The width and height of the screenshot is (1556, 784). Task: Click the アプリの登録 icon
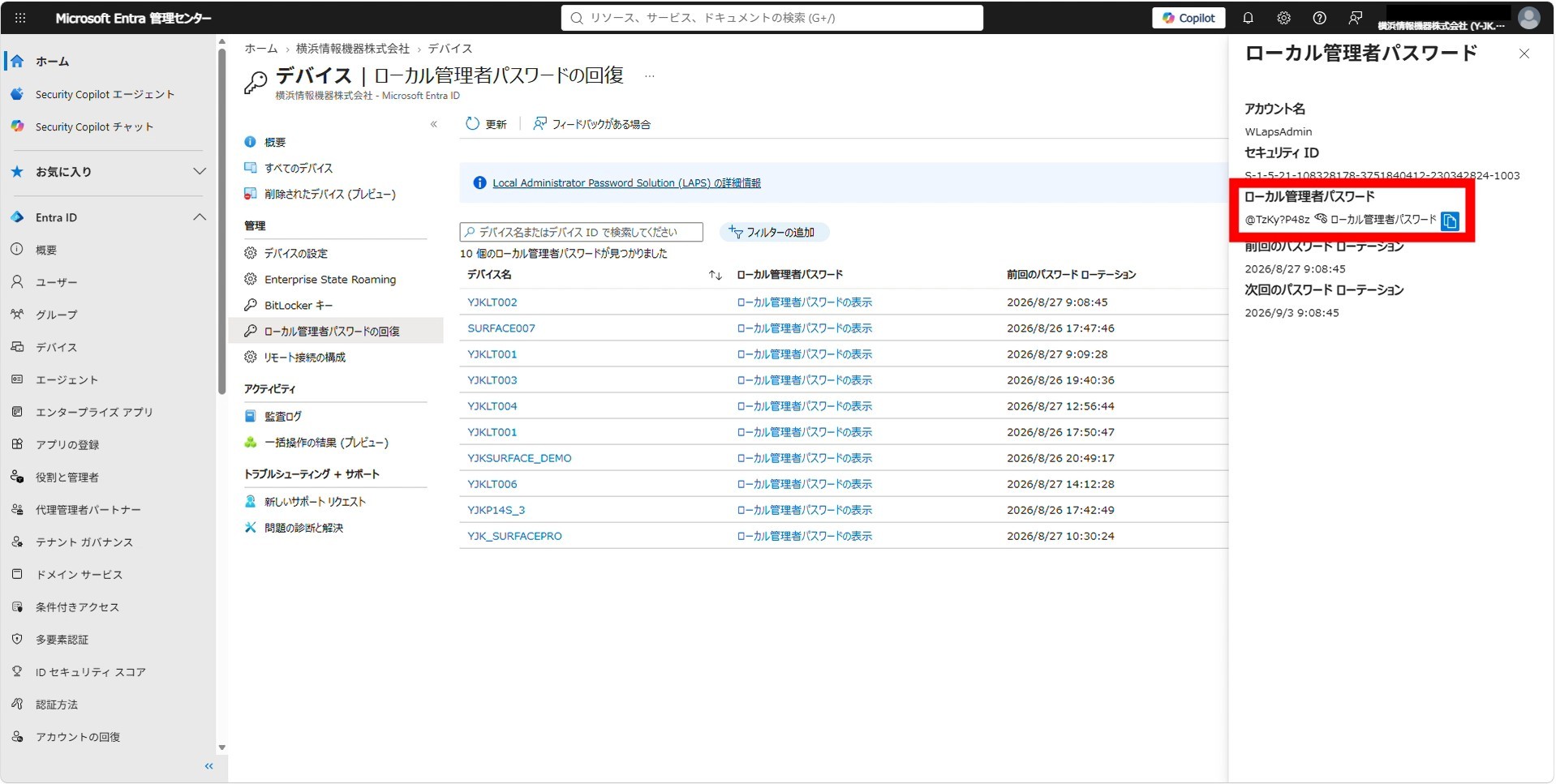(x=17, y=444)
